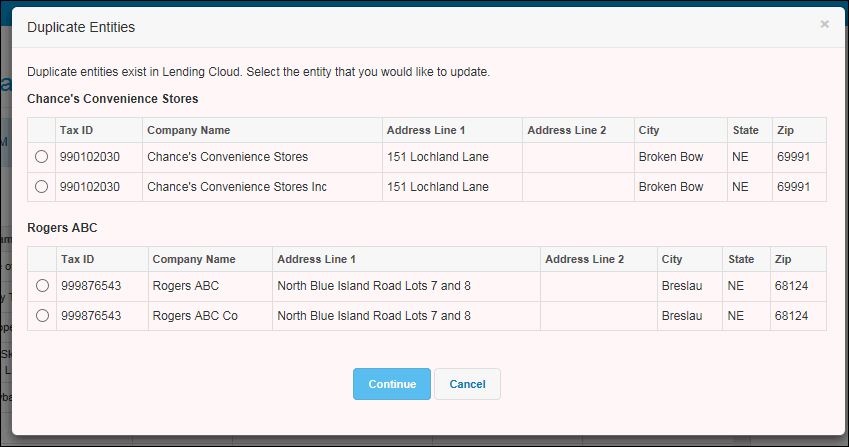Select radio for Chance's Convenience Stores row

click(41, 157)
